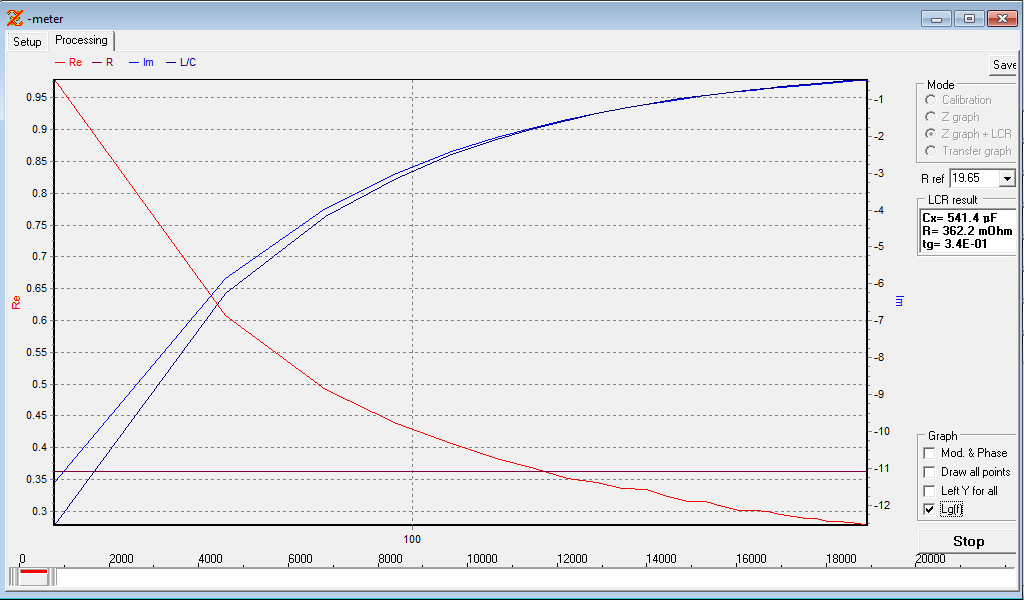Maximize the Z-meter window

[969, 19]
